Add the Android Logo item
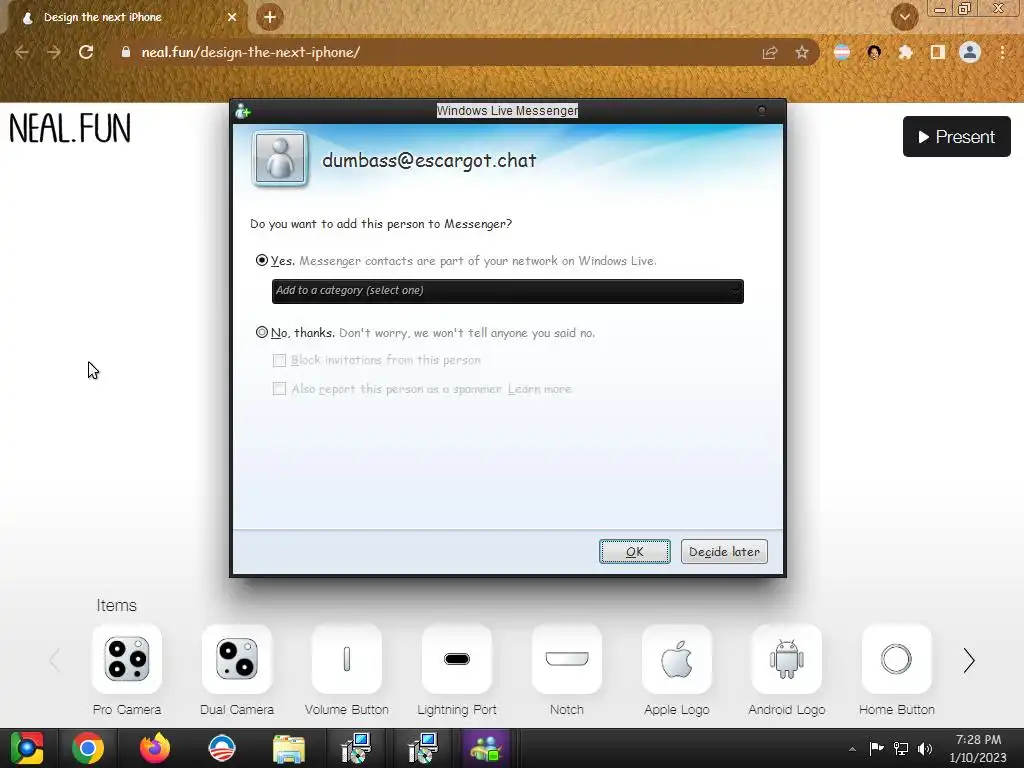This screenshot has width=1024, height=768. click(787, 659)
